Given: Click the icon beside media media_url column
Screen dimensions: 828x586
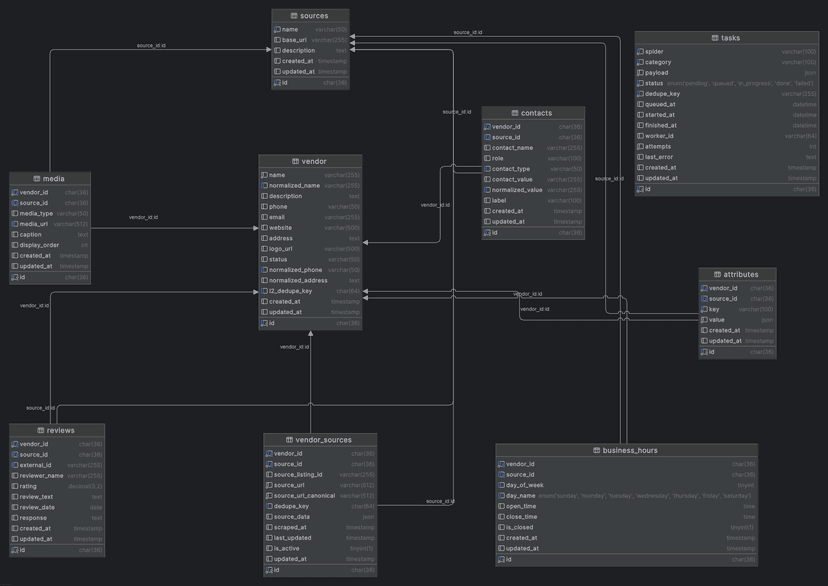Looking at the screenshot, I should 15,224.
